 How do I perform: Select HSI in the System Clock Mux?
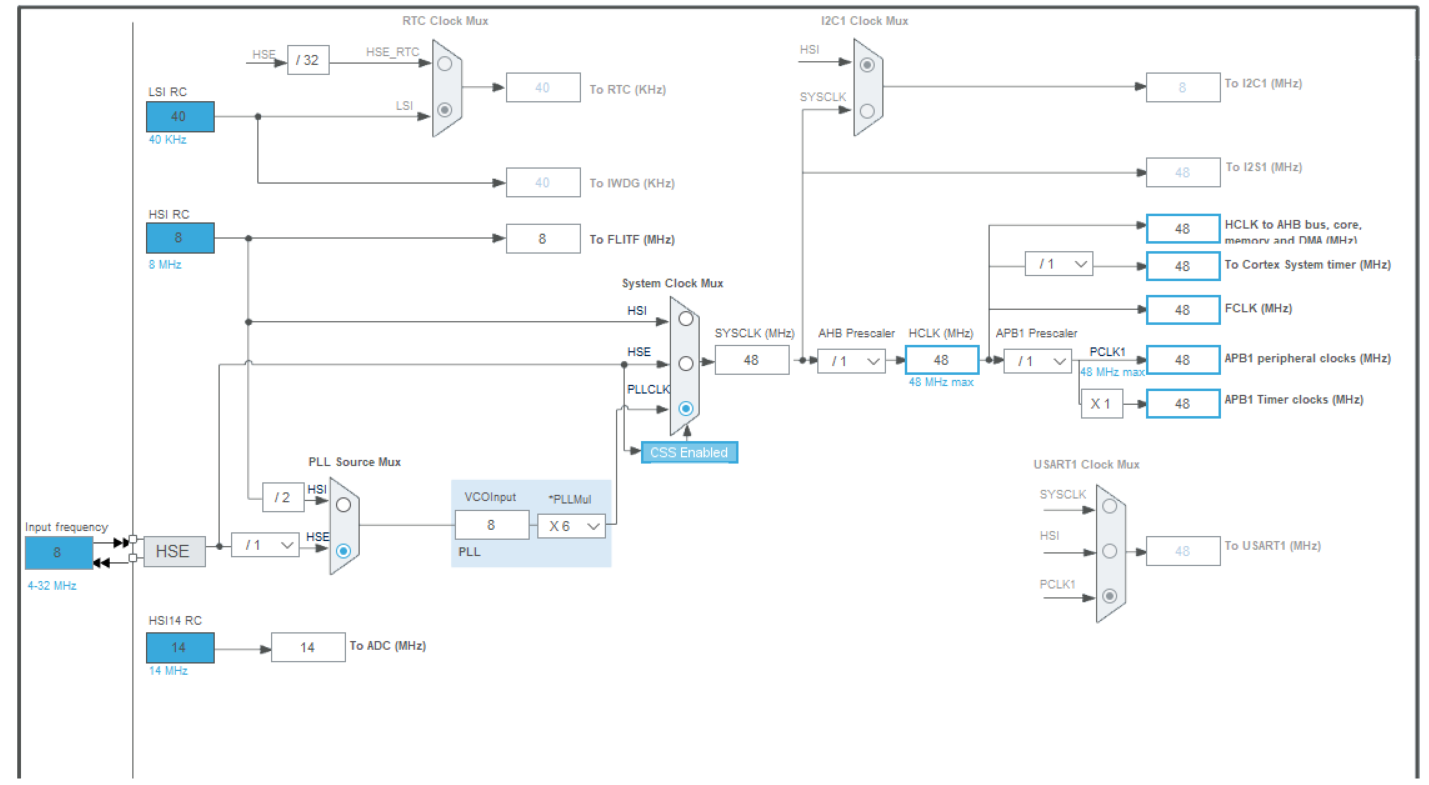[685, 319]
